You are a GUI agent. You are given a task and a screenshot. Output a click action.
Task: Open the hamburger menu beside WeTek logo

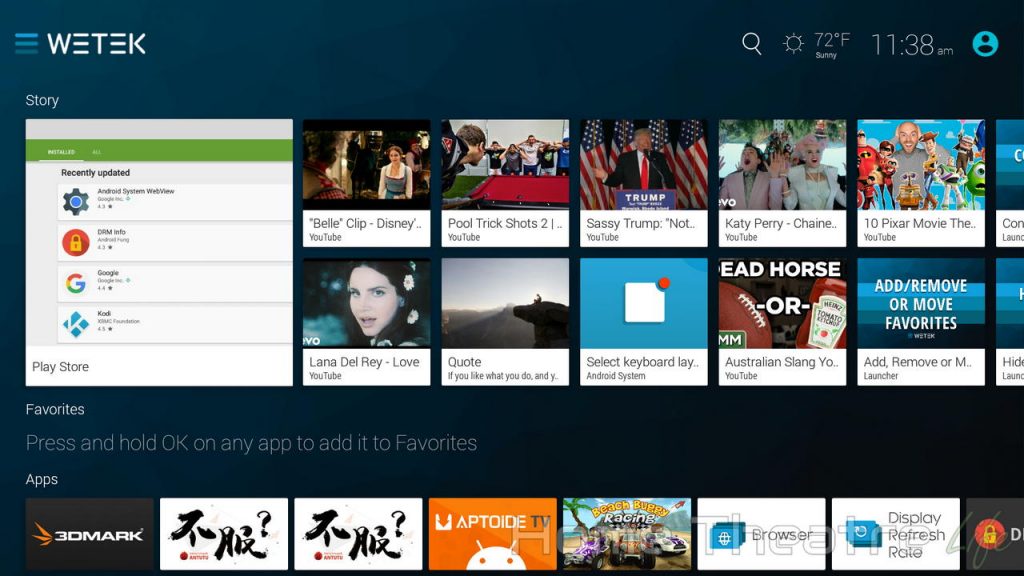coord(27,44)
